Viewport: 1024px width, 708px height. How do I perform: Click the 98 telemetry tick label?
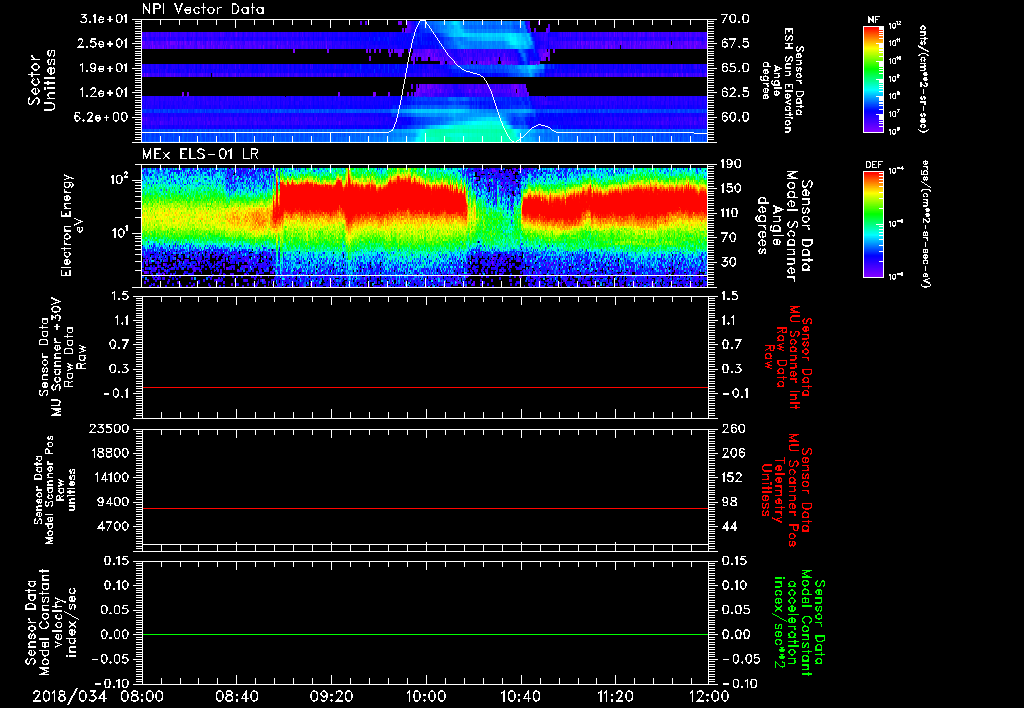click(x=729, y=502)
